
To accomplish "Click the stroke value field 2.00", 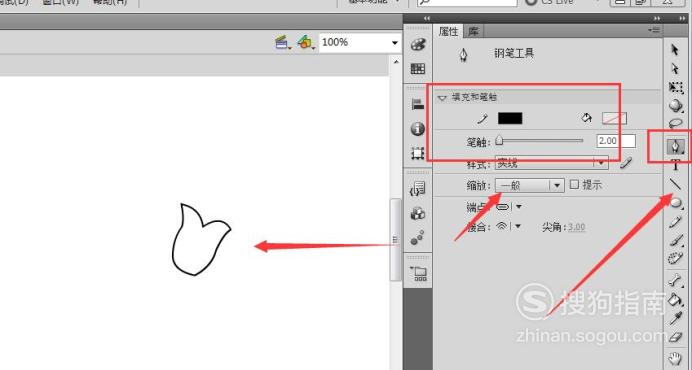I will 616,141.
